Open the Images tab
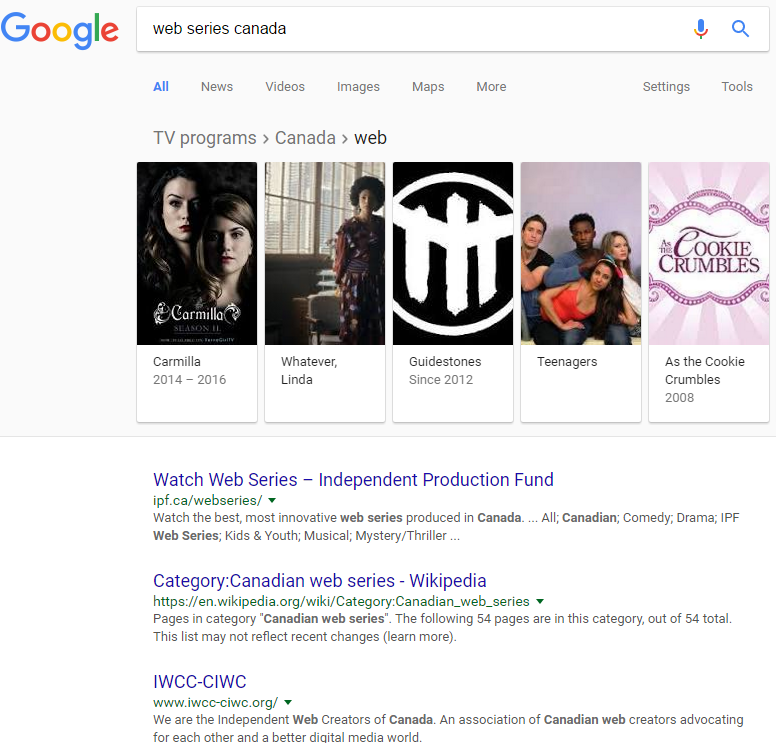Image resolution: width=776 pixels, height=743 pixels. (x=358, y=87)
